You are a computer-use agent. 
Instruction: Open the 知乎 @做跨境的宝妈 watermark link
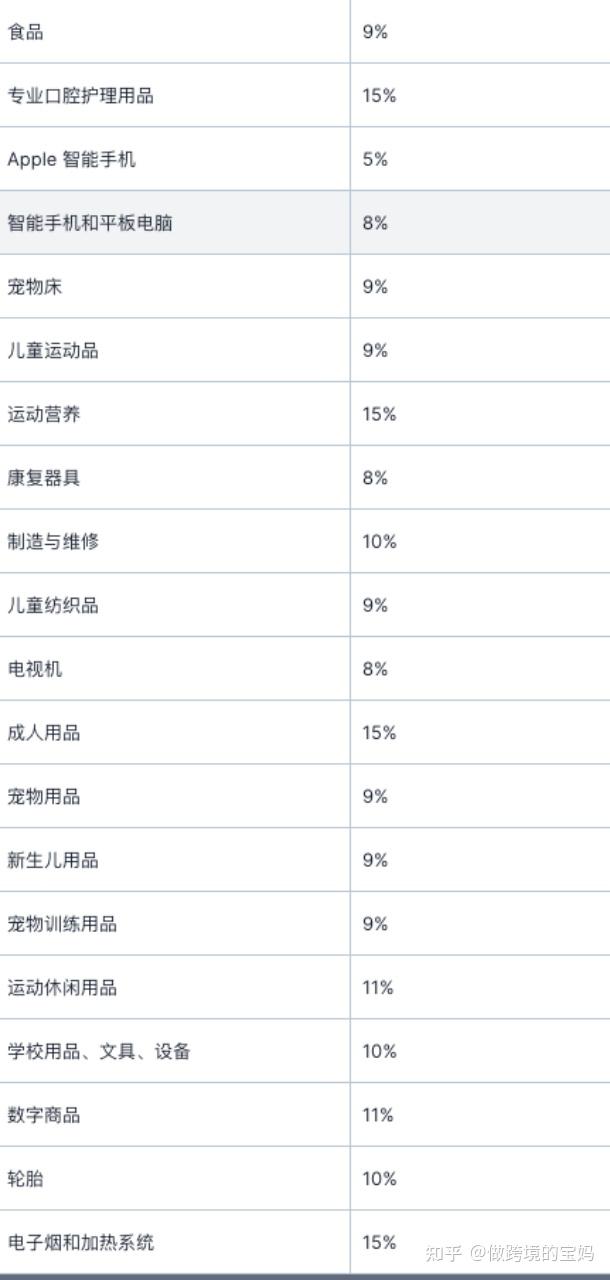509,1253
